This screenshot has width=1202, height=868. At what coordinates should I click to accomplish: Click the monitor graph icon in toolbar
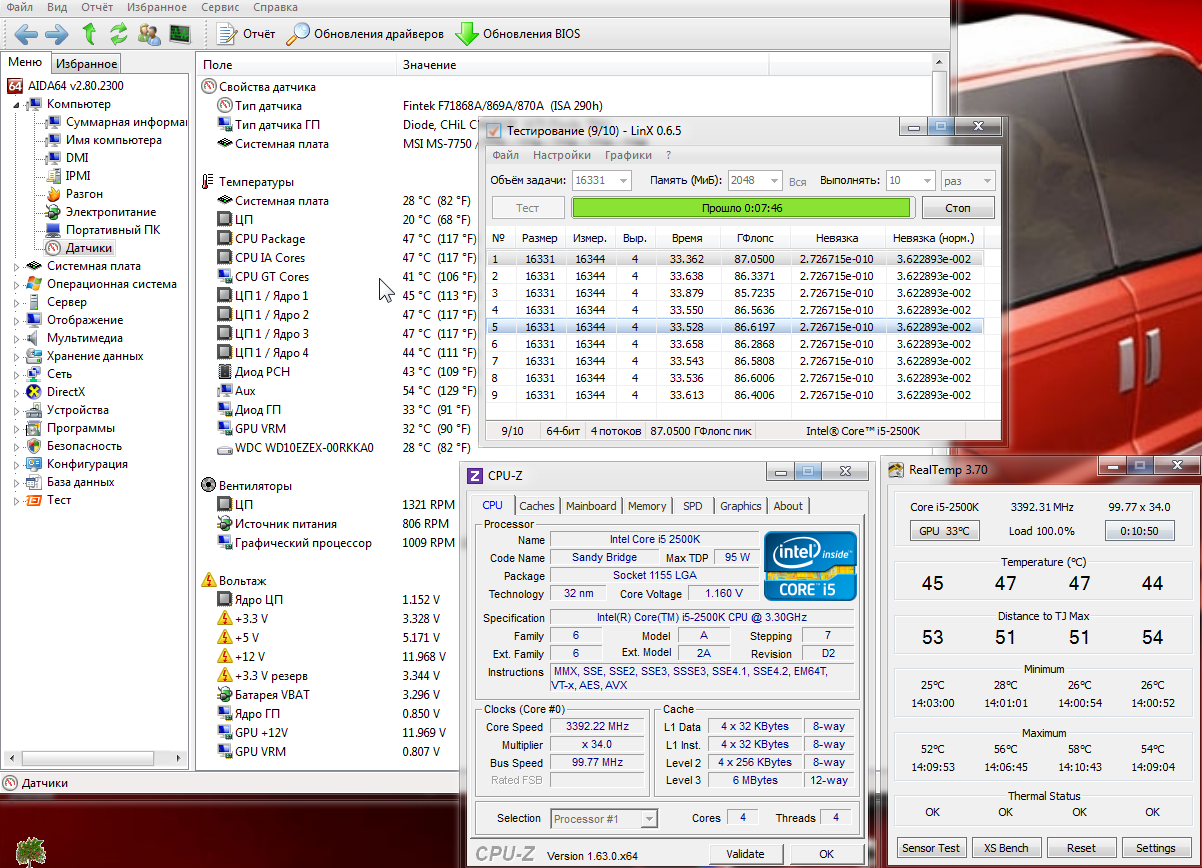point(180,34)
